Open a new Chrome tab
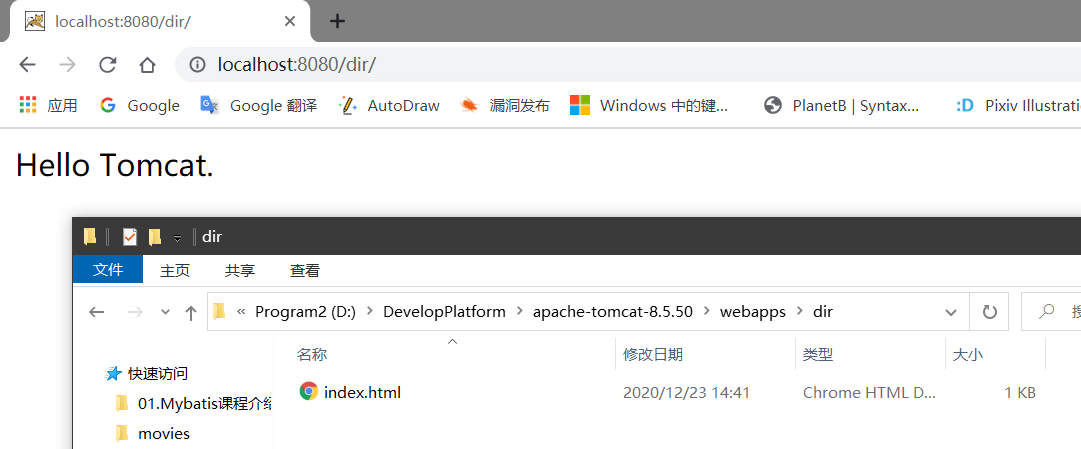 (338, 21)
